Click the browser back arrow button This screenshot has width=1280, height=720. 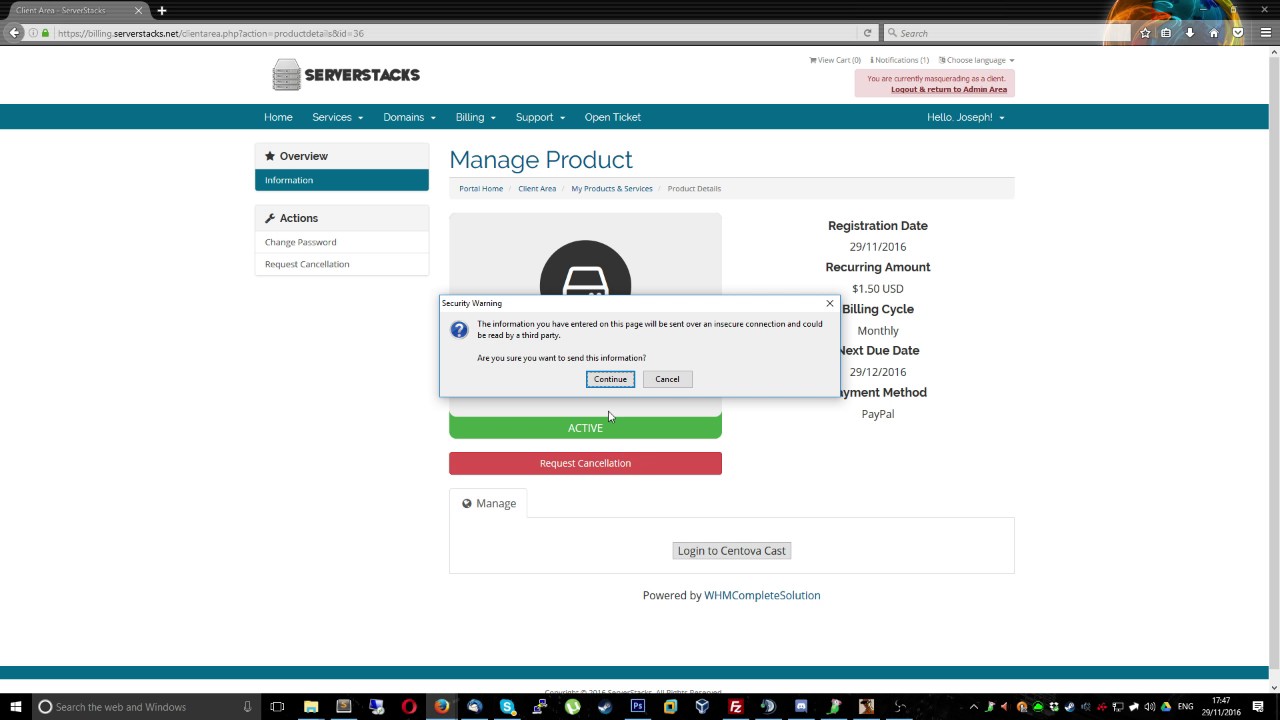(x=14, y=33)
